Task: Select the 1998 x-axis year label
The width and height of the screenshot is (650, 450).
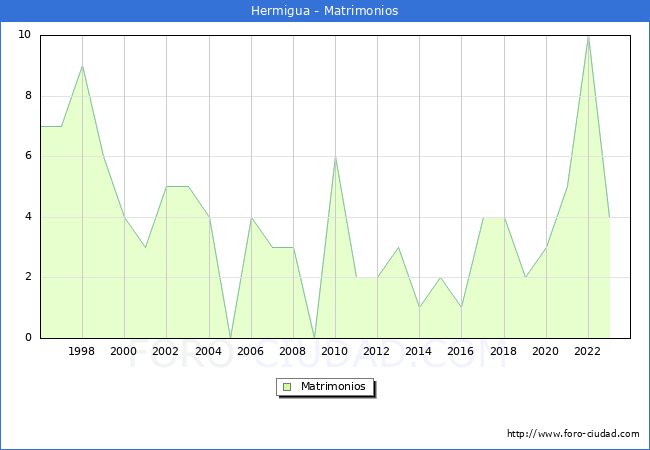Action: pyautogui.click(x=82, y=351)
